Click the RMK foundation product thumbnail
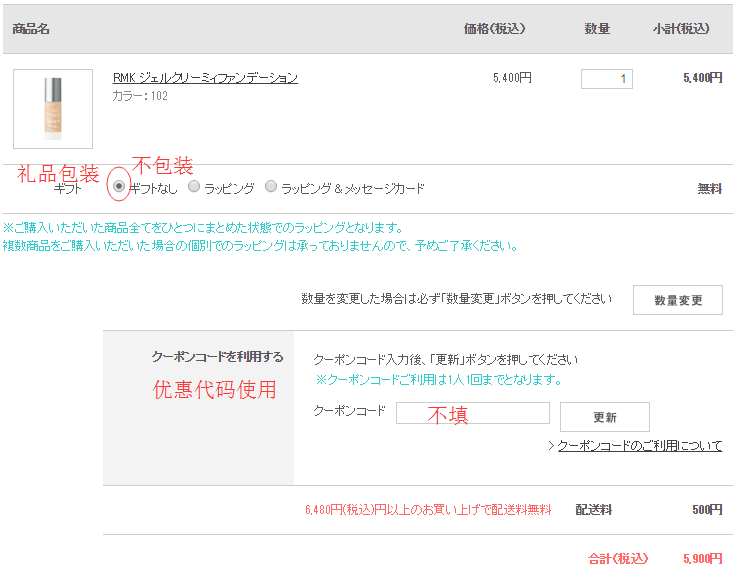This screenshot has width=733, height=581. (53, 108)
